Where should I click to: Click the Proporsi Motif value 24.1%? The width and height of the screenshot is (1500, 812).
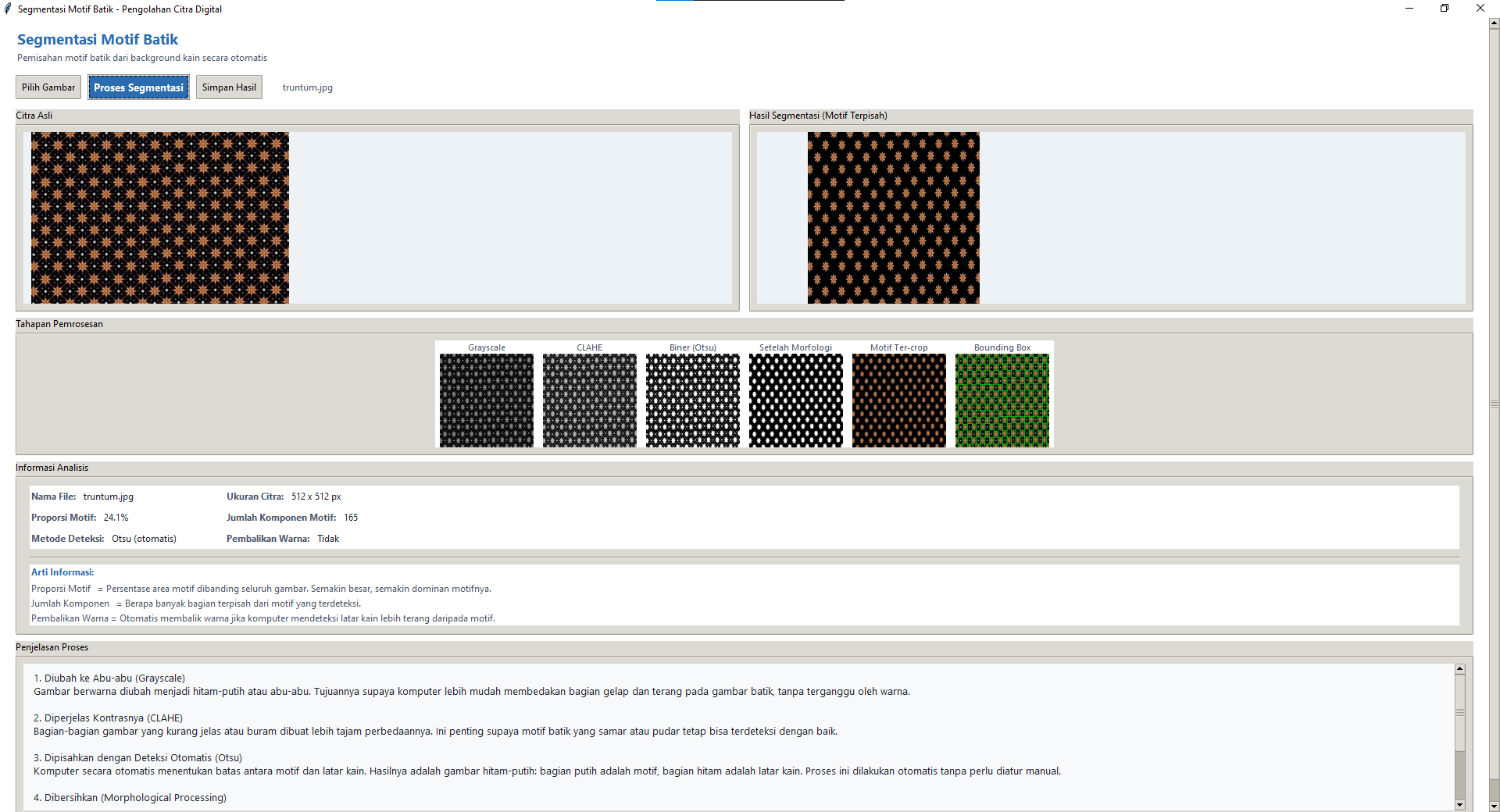[116, 518]
